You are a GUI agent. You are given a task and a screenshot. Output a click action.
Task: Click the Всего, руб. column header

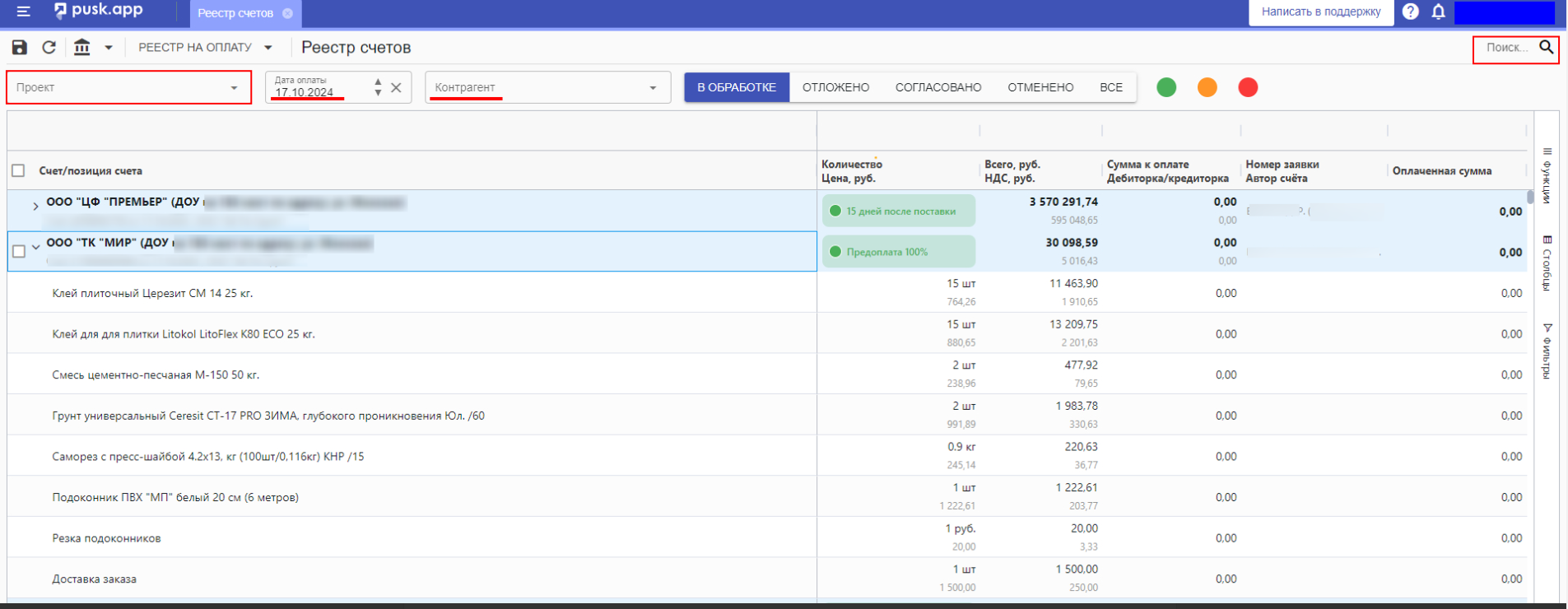(1012, 171)
